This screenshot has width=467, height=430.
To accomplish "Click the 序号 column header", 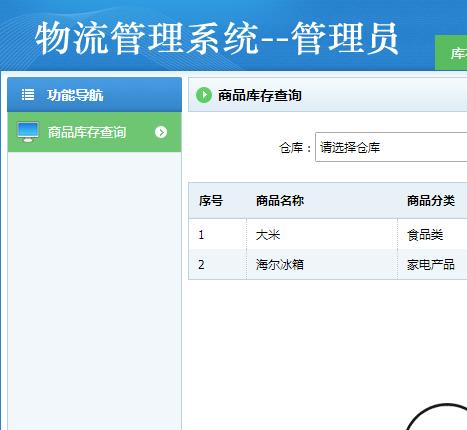I will 211,201.
